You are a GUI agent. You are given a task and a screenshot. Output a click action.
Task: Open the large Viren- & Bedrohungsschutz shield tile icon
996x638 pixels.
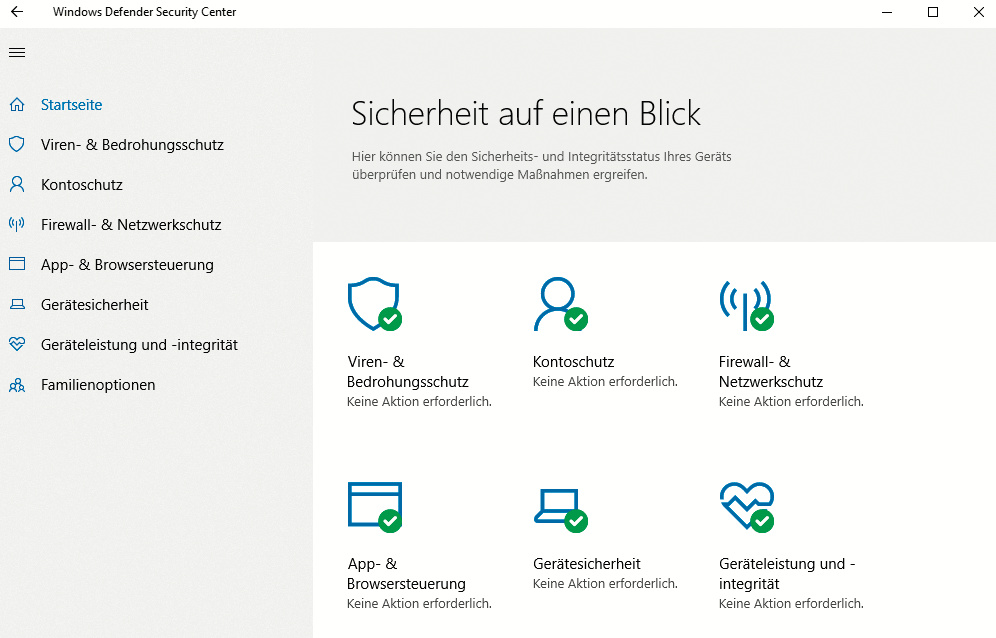pyautogui.click(x=374, y=304)
